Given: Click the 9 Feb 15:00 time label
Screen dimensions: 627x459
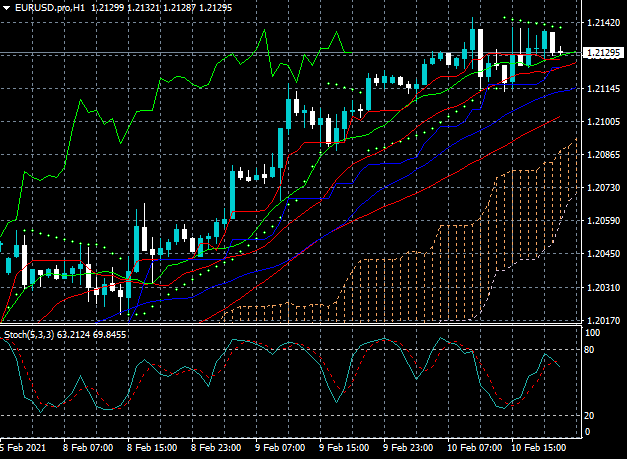Looking at the screenshot, I should (x=344, y=447).
